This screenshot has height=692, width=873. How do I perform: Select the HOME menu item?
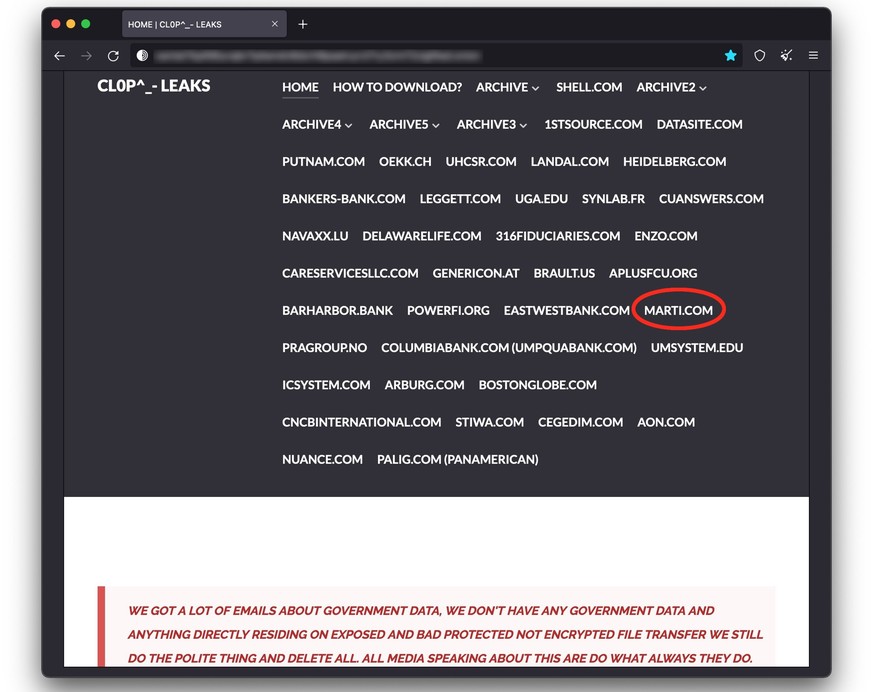tap(300, 87)
